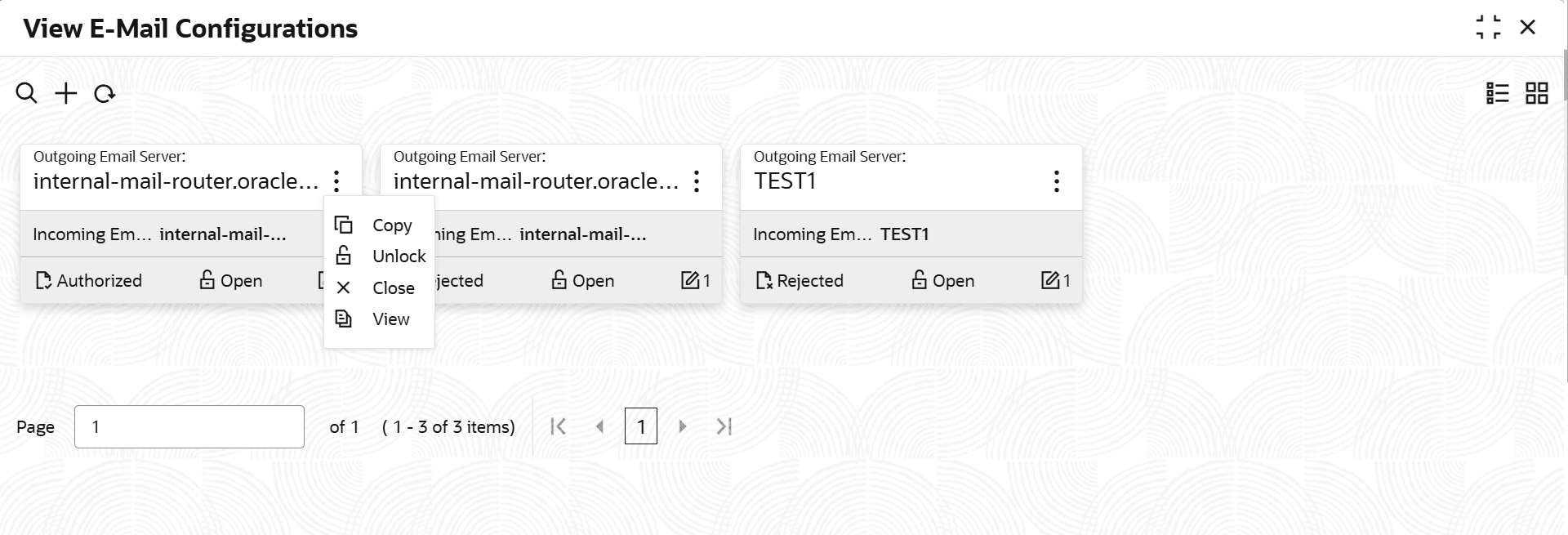1568x535 pixels.
Task: Click the Rejected status on TEST1 card
Action: coord(800,281)
